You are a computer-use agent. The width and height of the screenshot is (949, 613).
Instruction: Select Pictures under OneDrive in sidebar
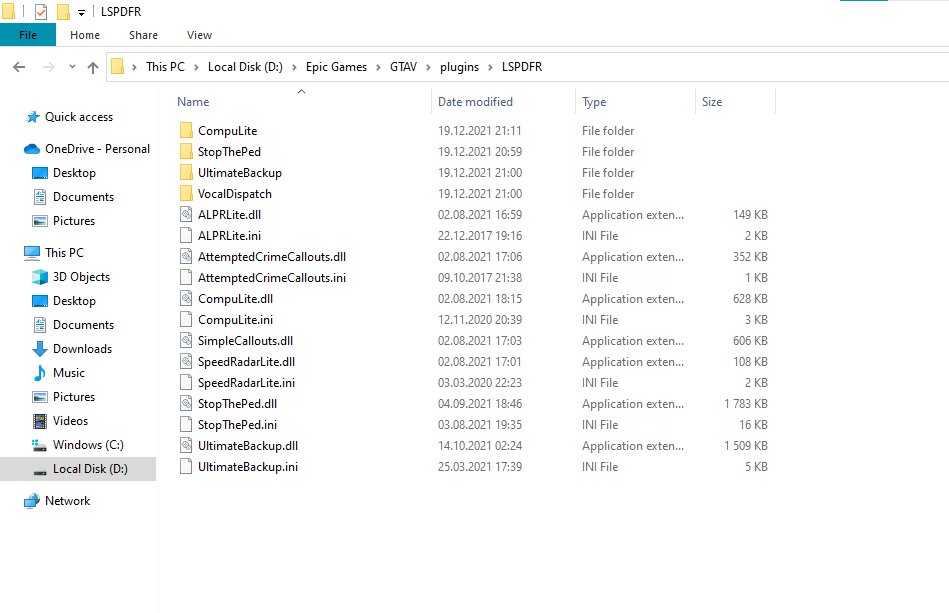click(74, 221)
